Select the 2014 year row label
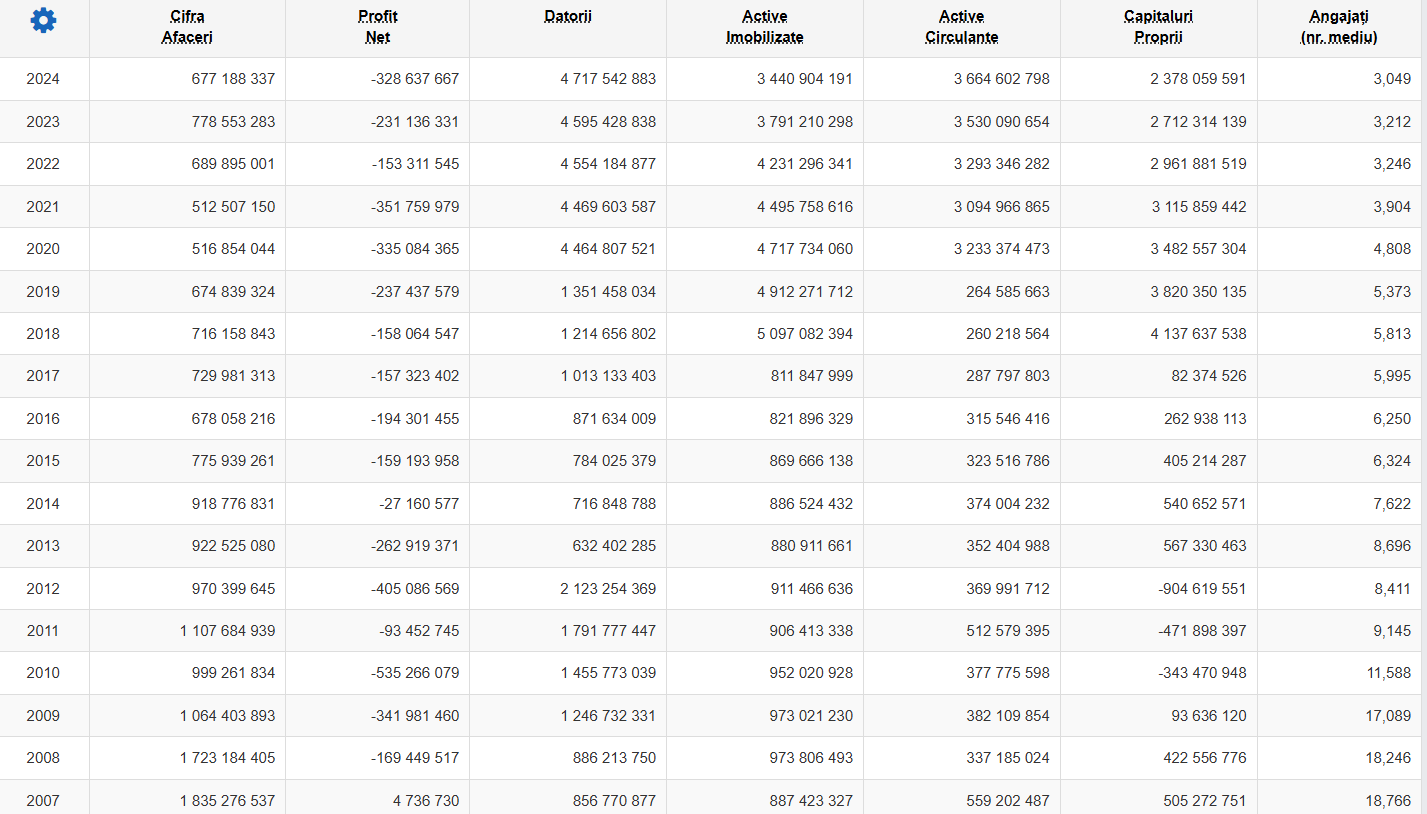The width and height of the screenshot is (1427, 814). [43, 504]
